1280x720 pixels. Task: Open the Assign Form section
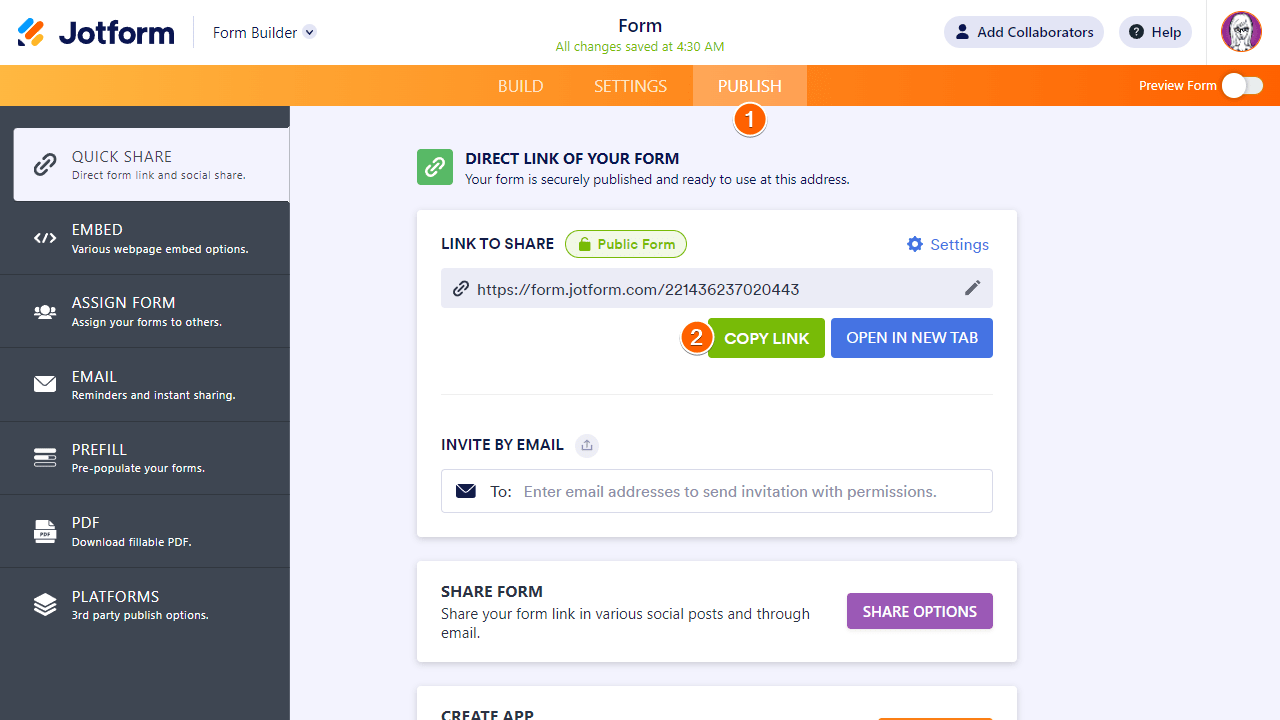(x=145, y=311)
